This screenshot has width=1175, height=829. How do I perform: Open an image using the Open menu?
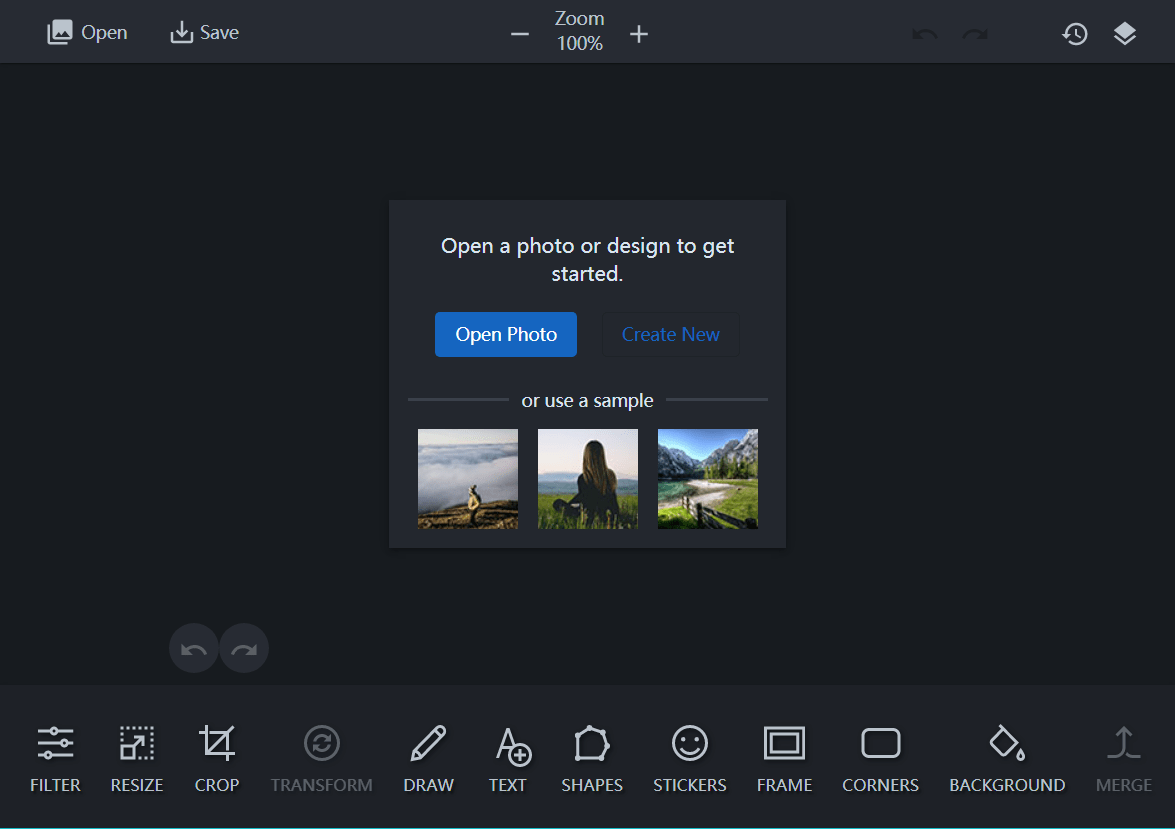coord(87,31)
